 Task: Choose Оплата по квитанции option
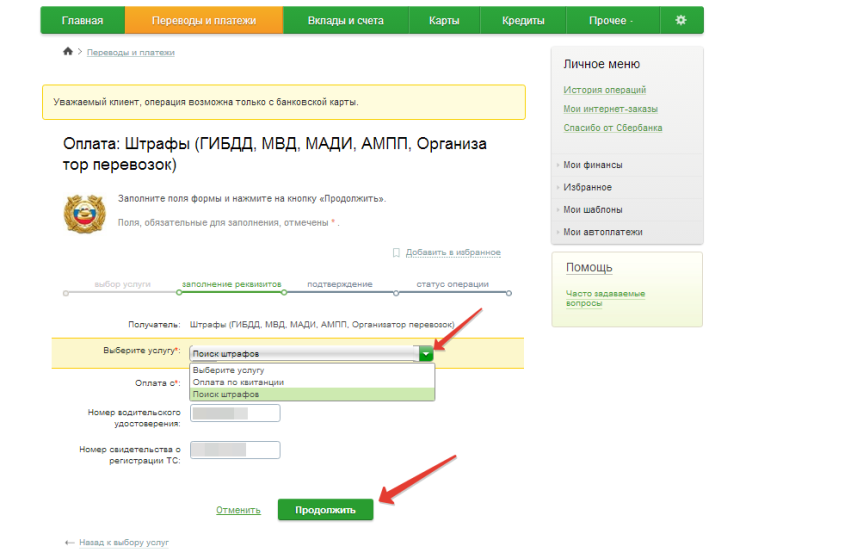(312, 382)
